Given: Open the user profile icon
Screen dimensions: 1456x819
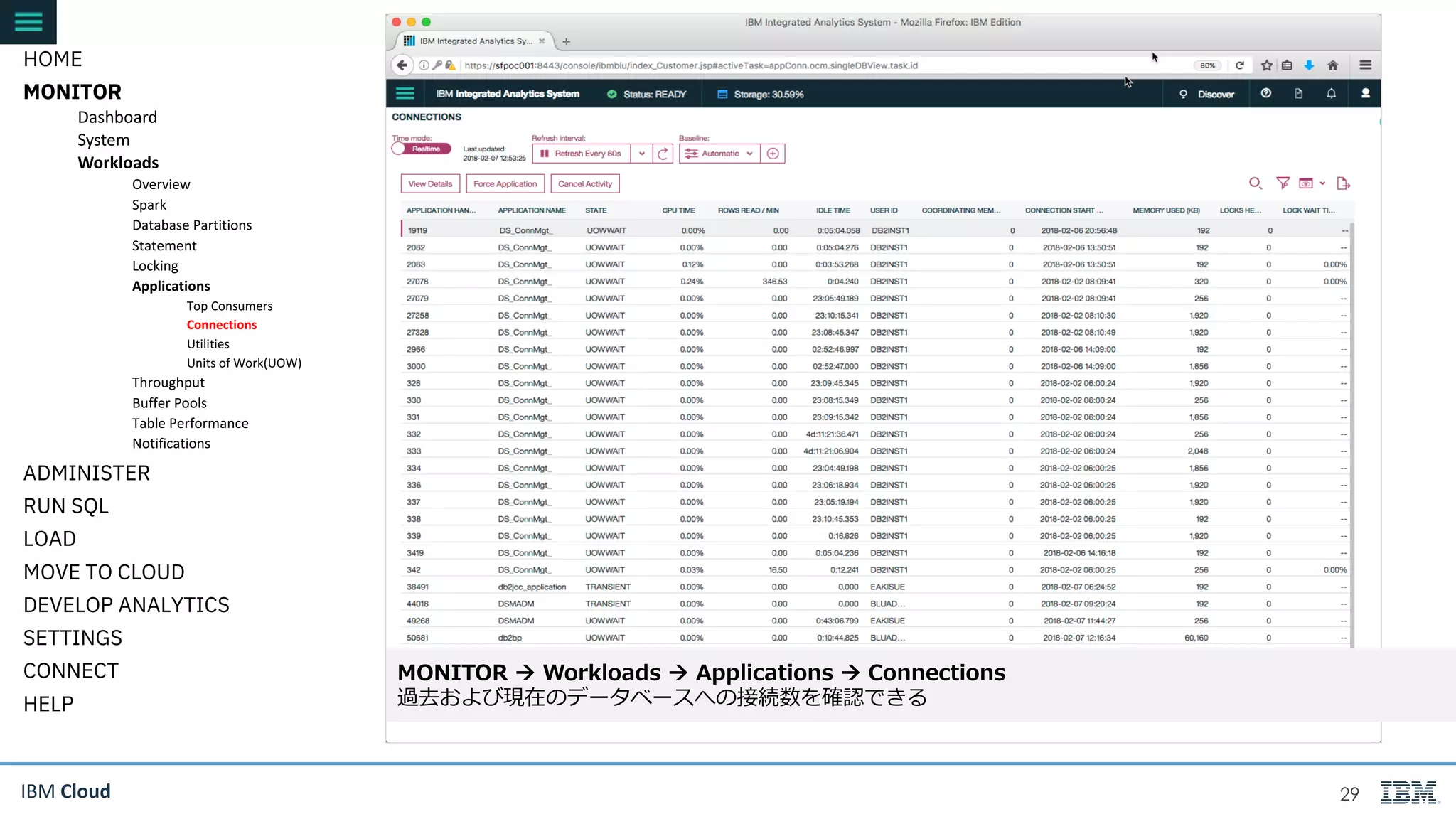Looking at the screenshot, I should click(x=1365, y=94).
